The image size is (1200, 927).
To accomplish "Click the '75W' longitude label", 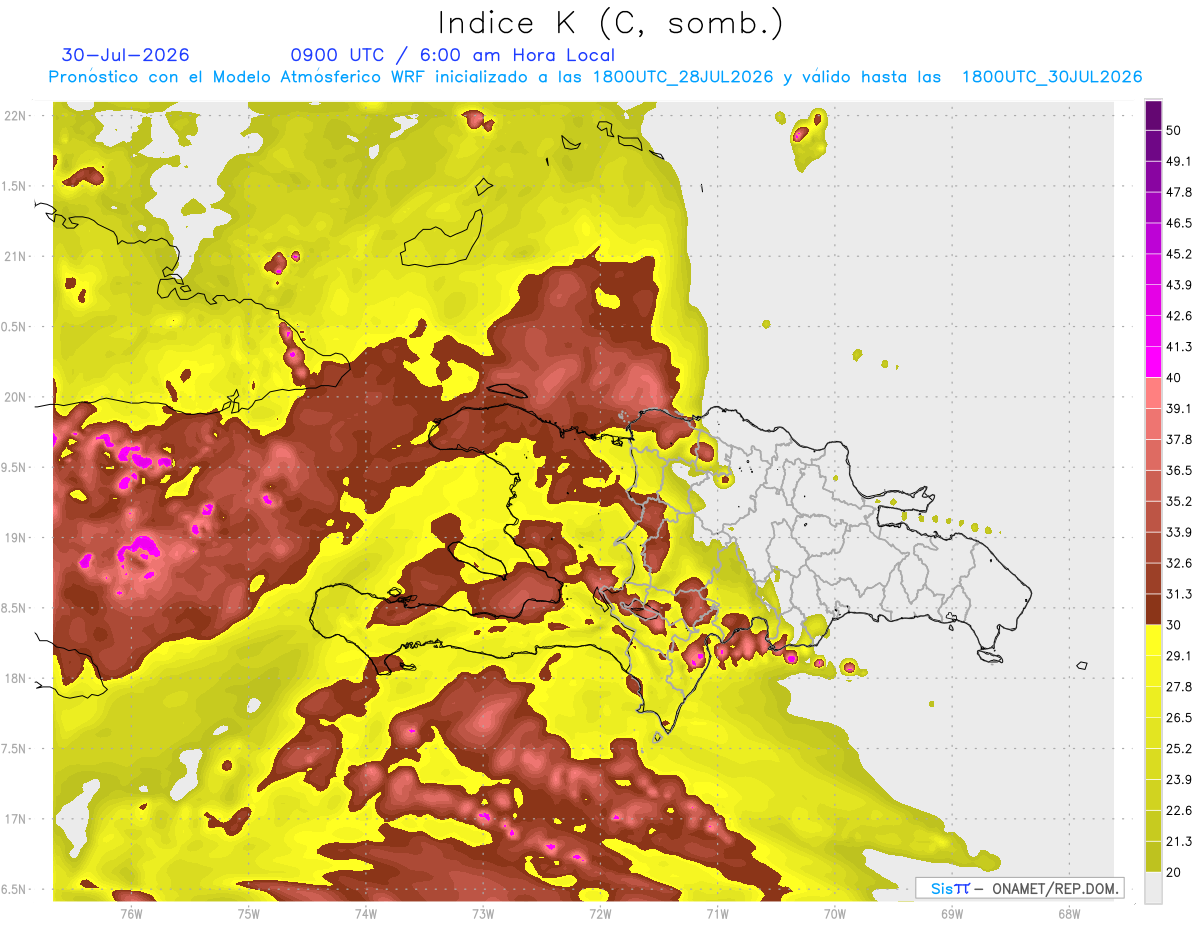I will [x=248, y=914].
